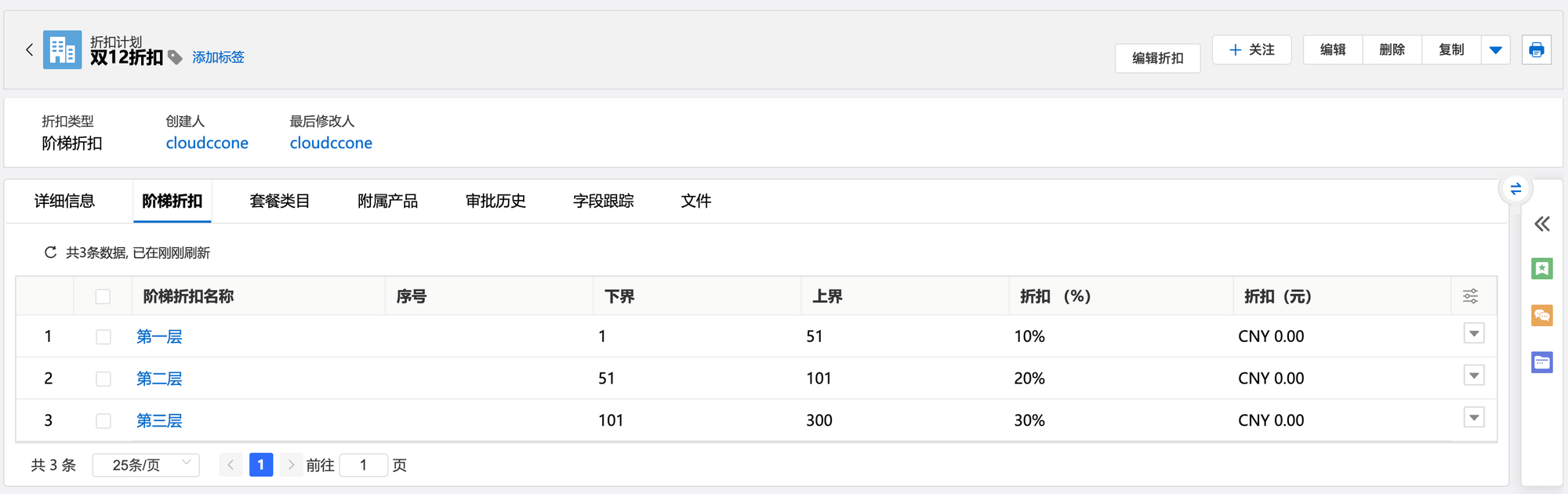Viewport: 1568px width, 494px height.
Task: Open the table column settings icon
Action: [1470, 296]
